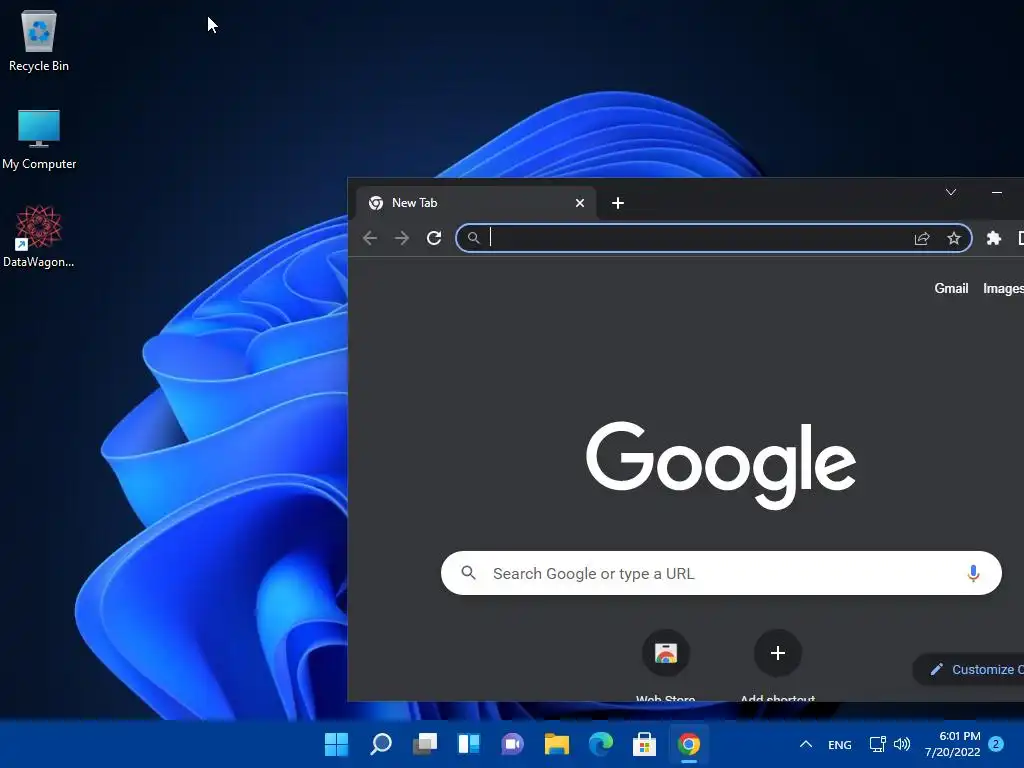
Task: Minimize the Chrome window
Action: click(997, 192)
